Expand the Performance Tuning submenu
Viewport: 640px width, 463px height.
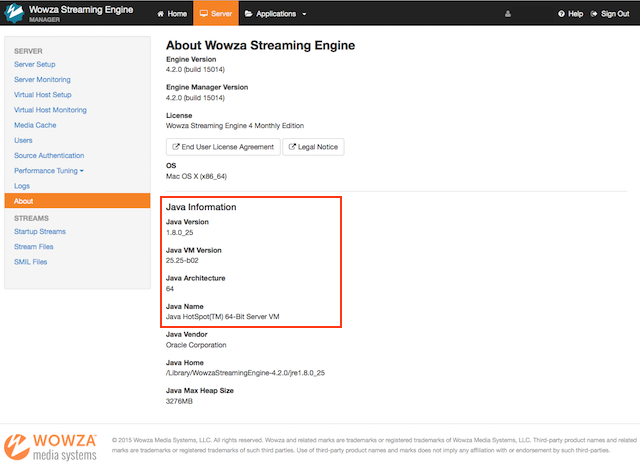pyautogui.click(x=48, y=171)
